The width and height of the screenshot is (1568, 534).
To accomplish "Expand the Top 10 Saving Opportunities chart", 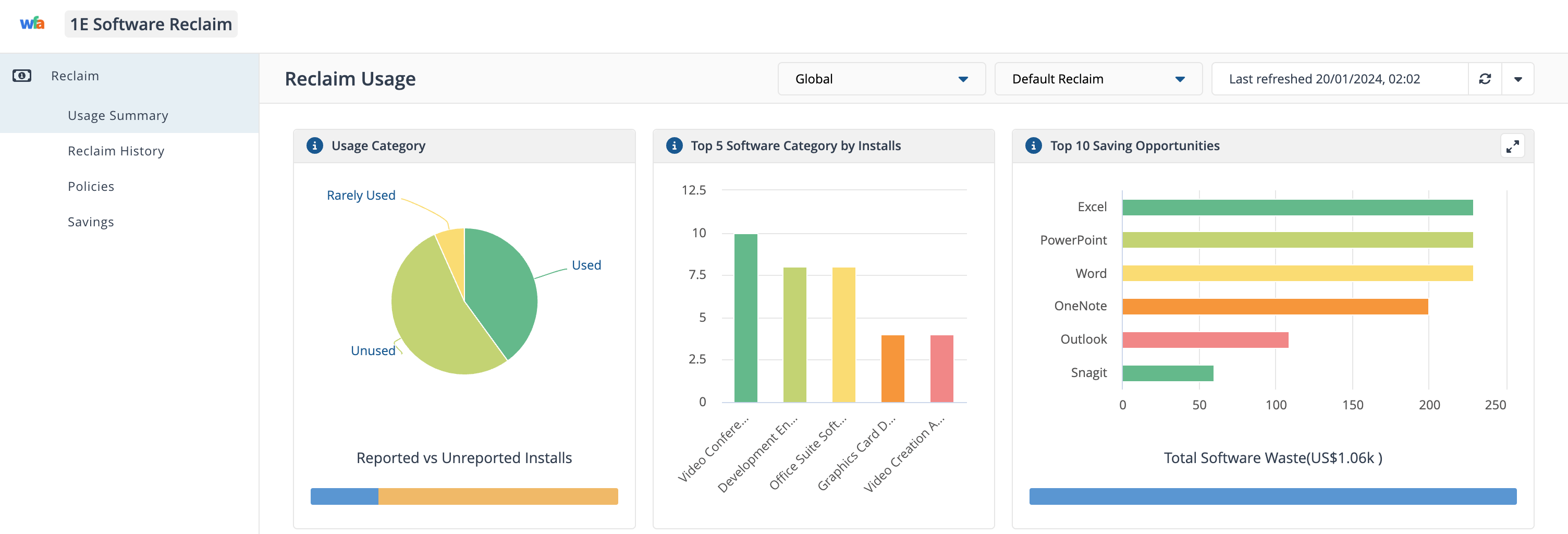I will coord(1512,146).
